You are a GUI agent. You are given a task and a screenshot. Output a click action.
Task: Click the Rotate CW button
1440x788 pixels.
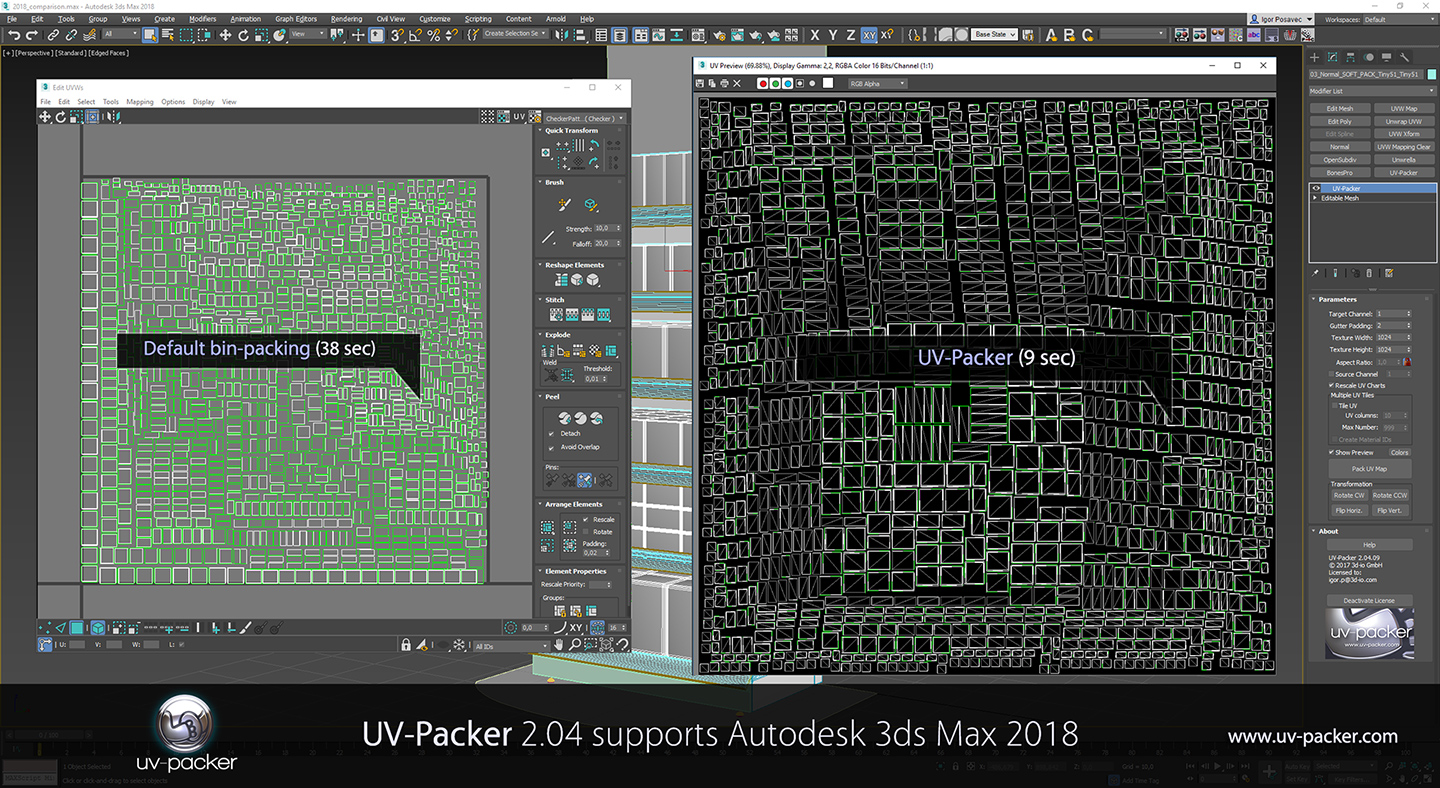(x=1348, y=496)
